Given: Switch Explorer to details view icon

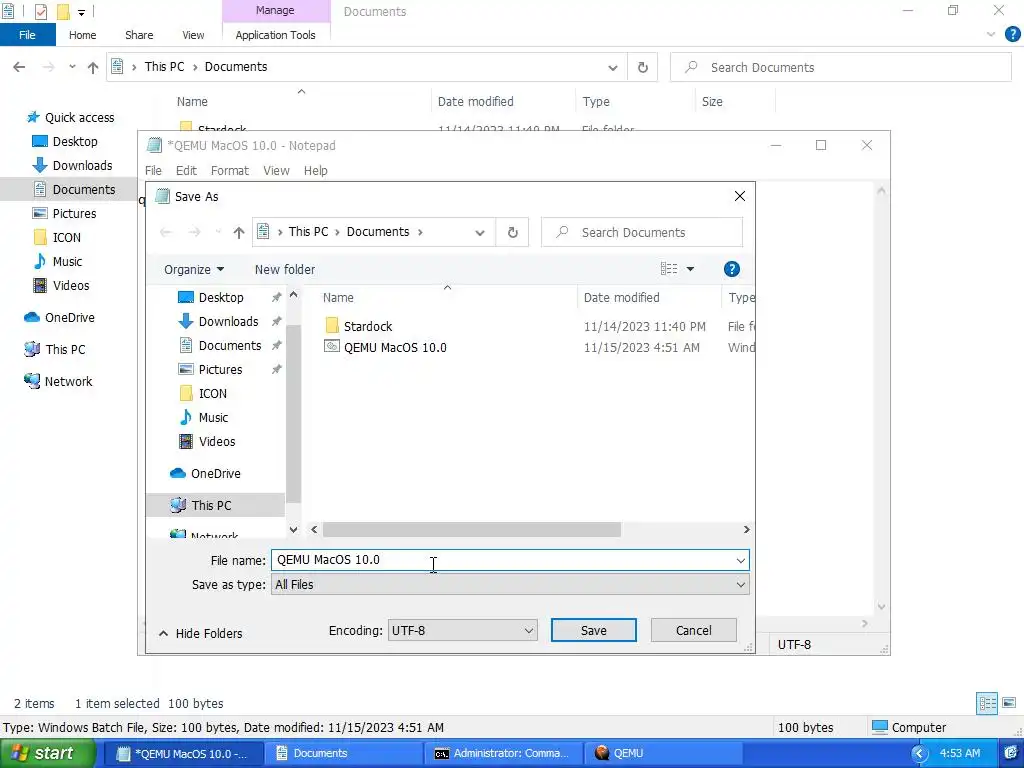Looking at the screenshot, I should point(987,703).
